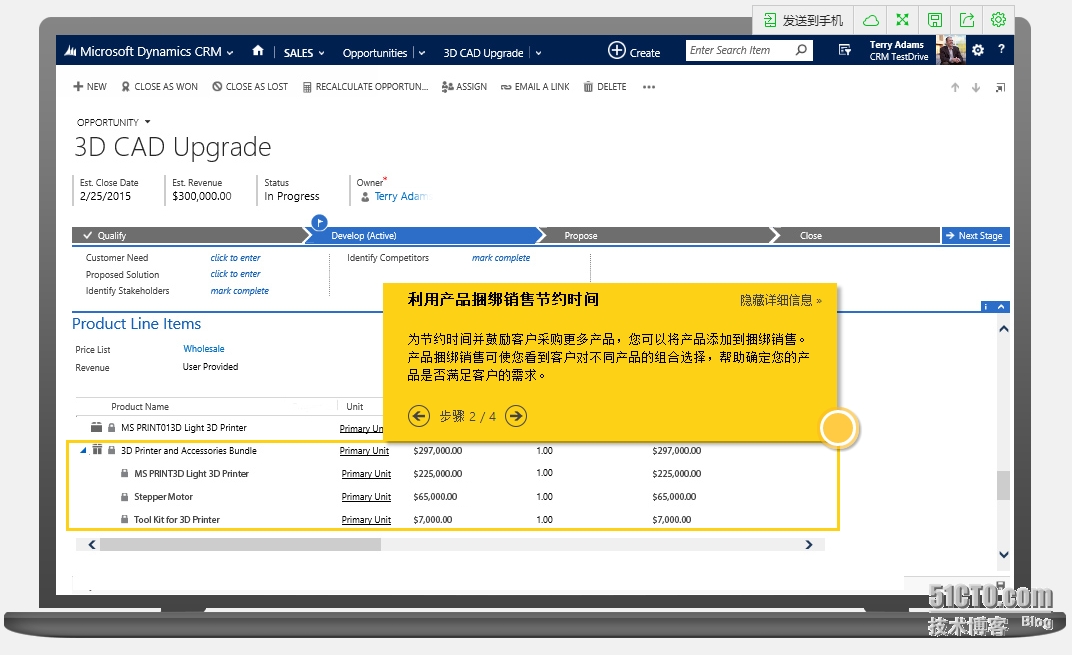
Task: Go to previous tutorial step arrow
Action: (x=419, y=416)
